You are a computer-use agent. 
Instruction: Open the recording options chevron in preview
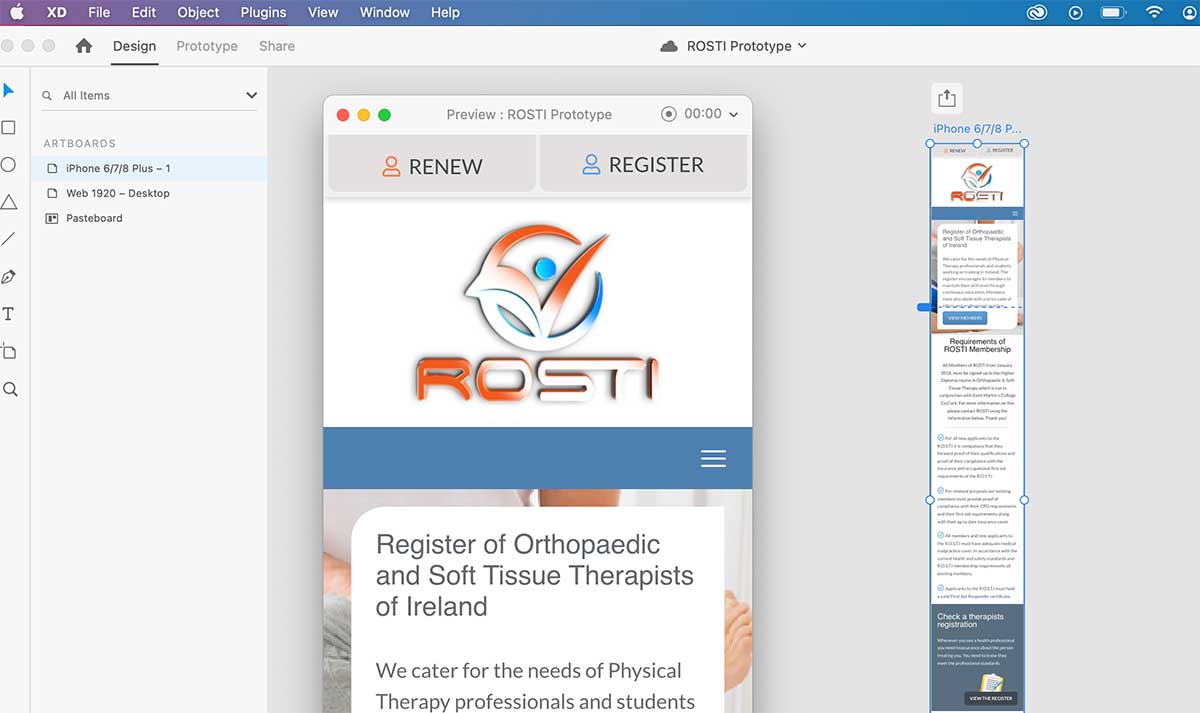(x=734, y=115)
